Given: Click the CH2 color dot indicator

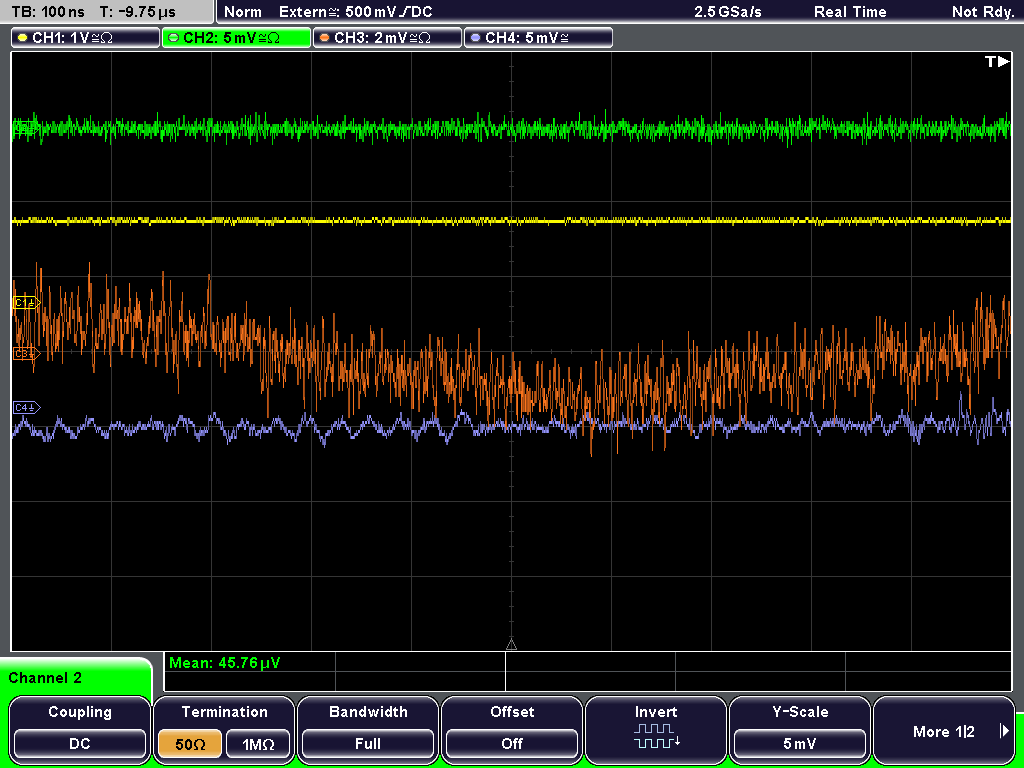Looking at the screenshot, I should click(x=174, y=38).
